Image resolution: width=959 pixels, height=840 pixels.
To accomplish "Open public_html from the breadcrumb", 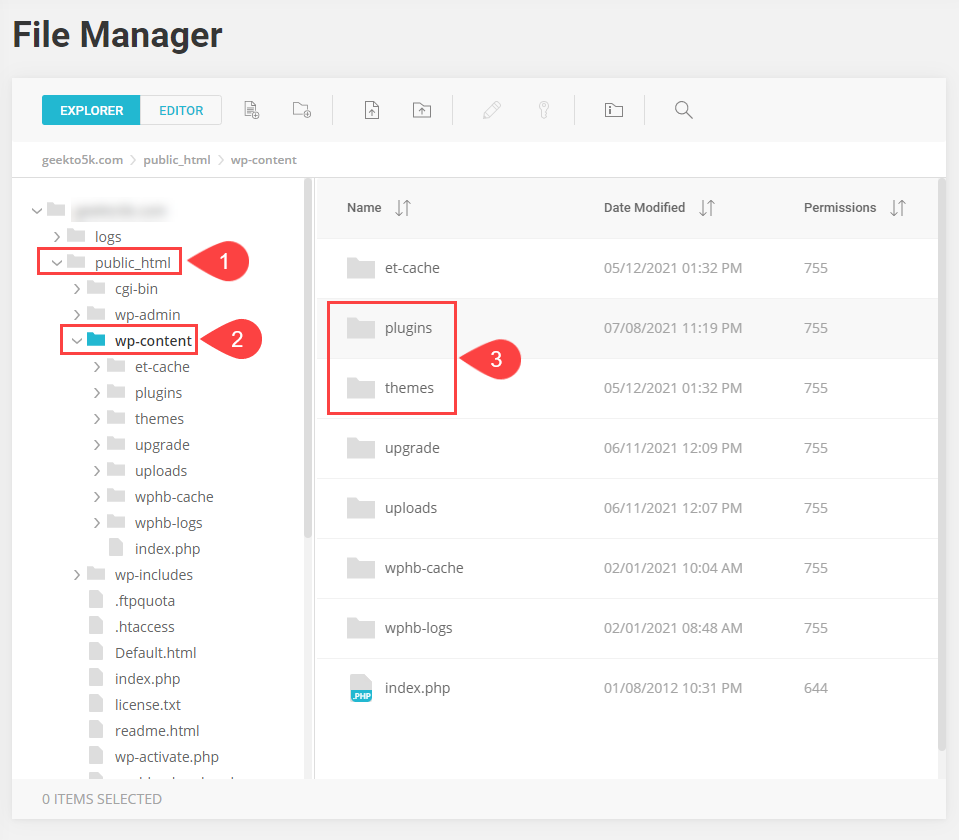I will pyautogui.click(x=176, y=159).
